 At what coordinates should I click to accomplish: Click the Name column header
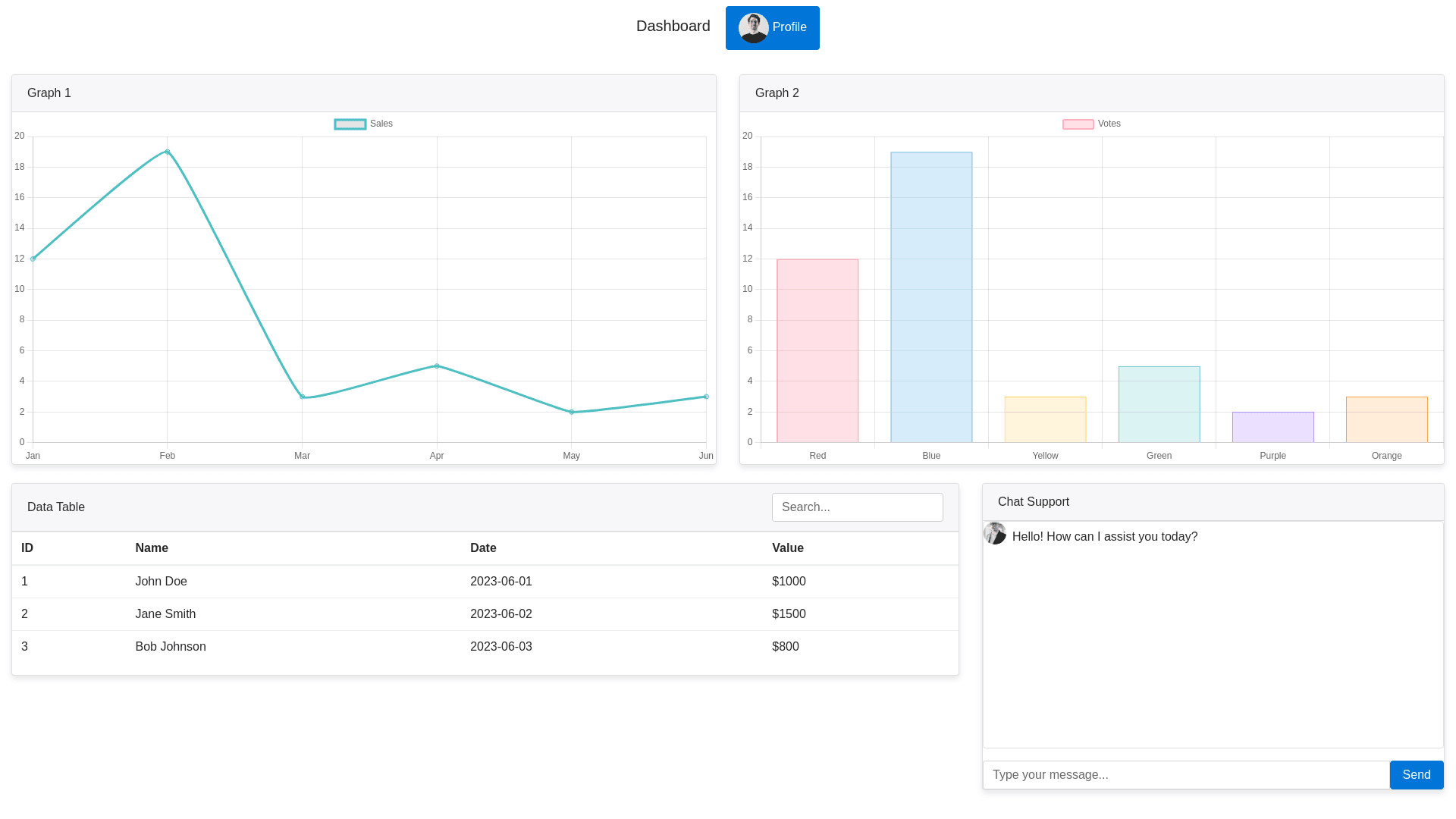click(152, 548)
